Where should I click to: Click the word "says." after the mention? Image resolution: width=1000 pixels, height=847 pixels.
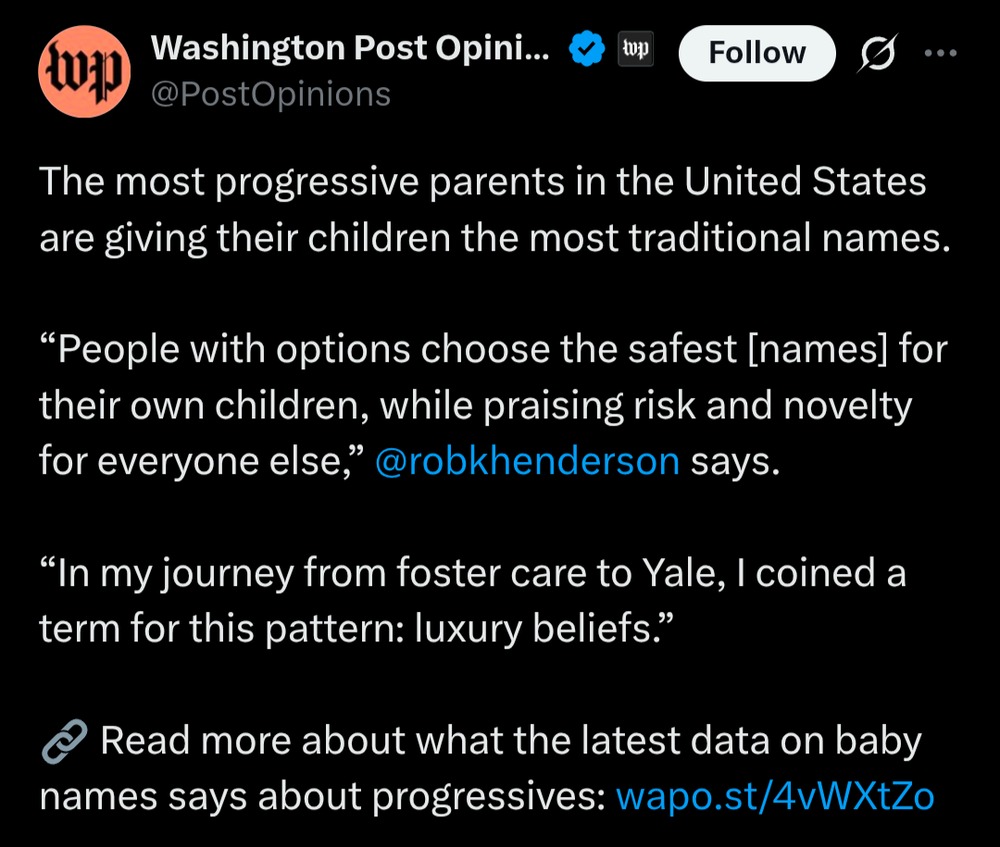[x=735, y=462]
